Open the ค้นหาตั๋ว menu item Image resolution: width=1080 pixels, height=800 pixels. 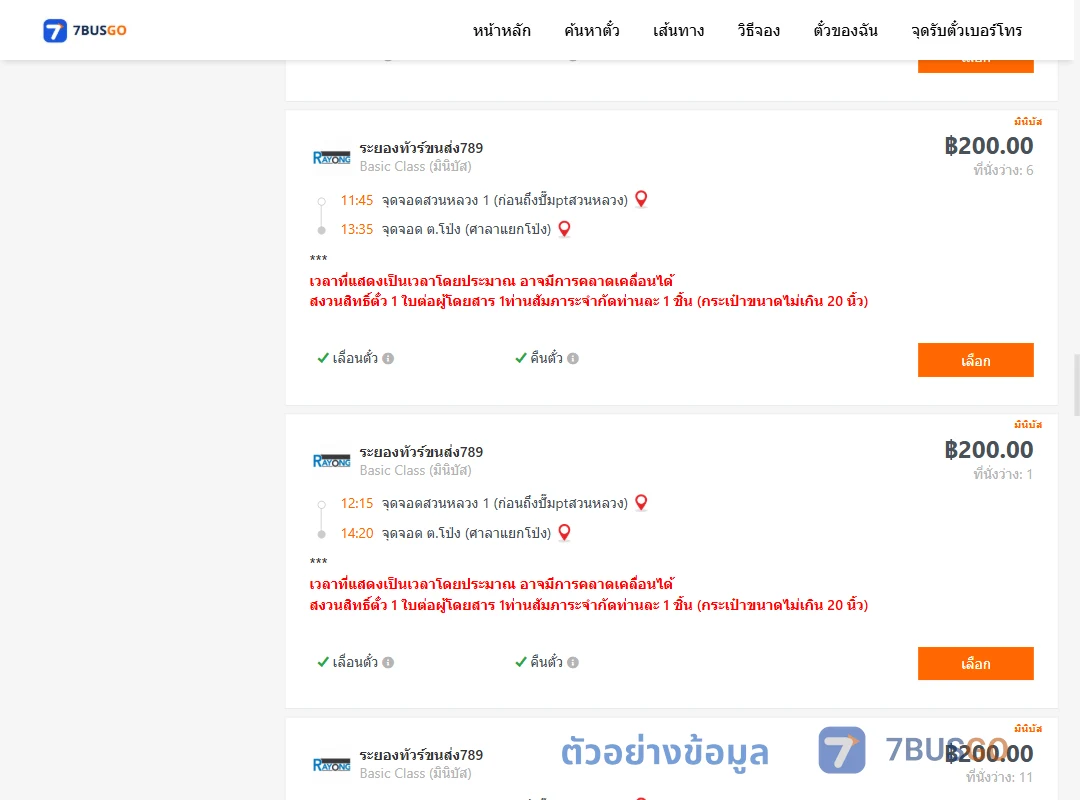click(592, 30)
